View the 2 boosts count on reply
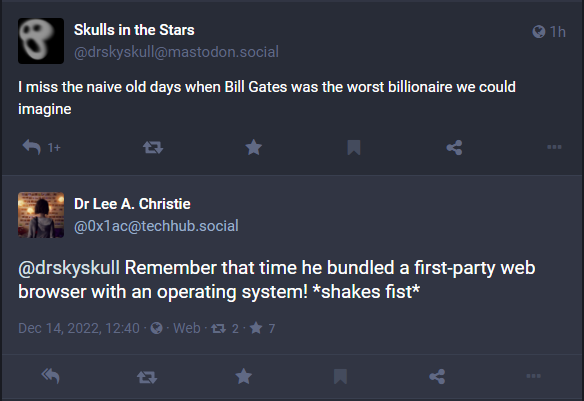 pyautogui.click(x=225, y=328)
